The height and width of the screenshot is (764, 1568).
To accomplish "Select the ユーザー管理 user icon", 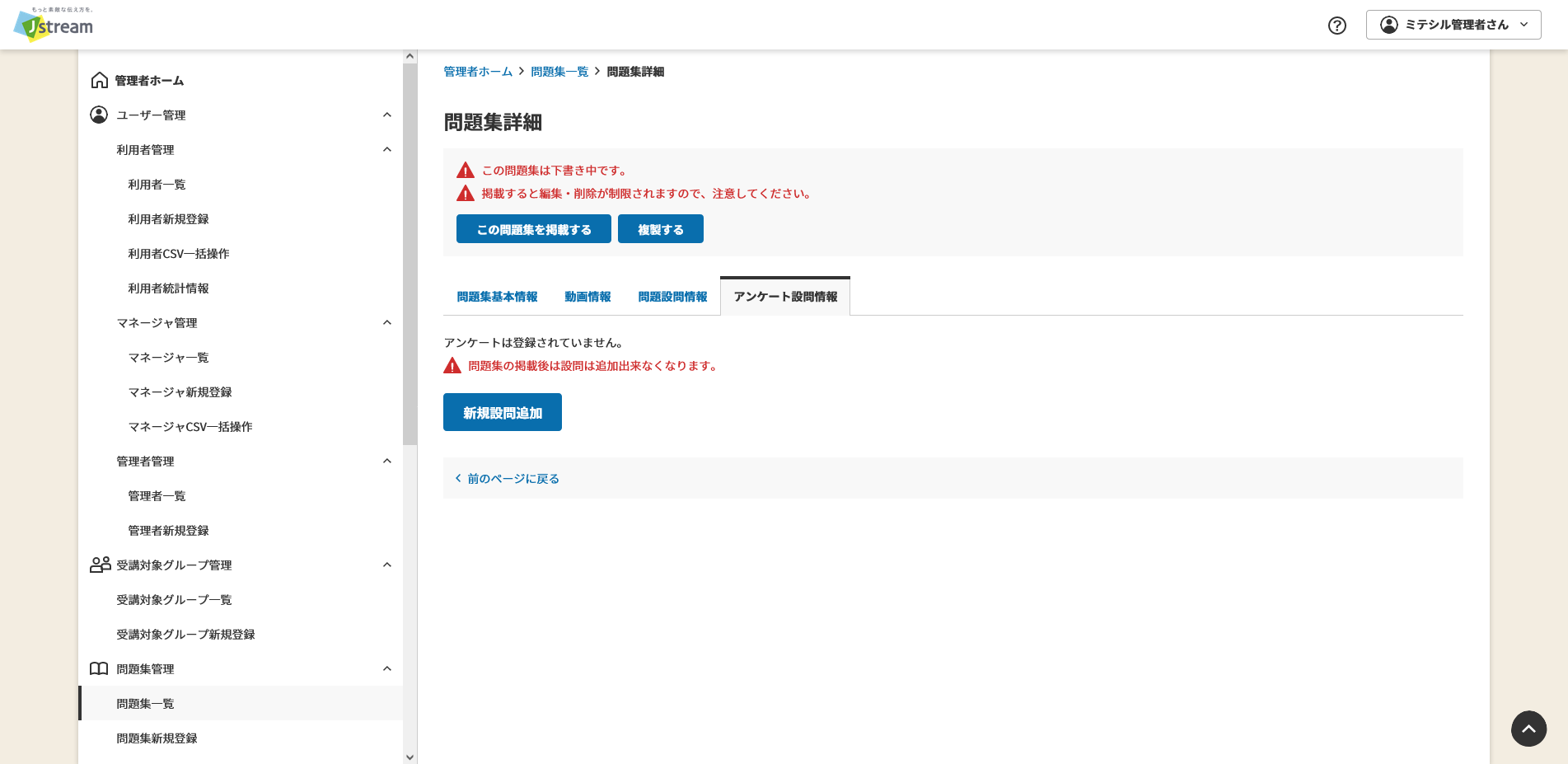I will tap(99, 115).
